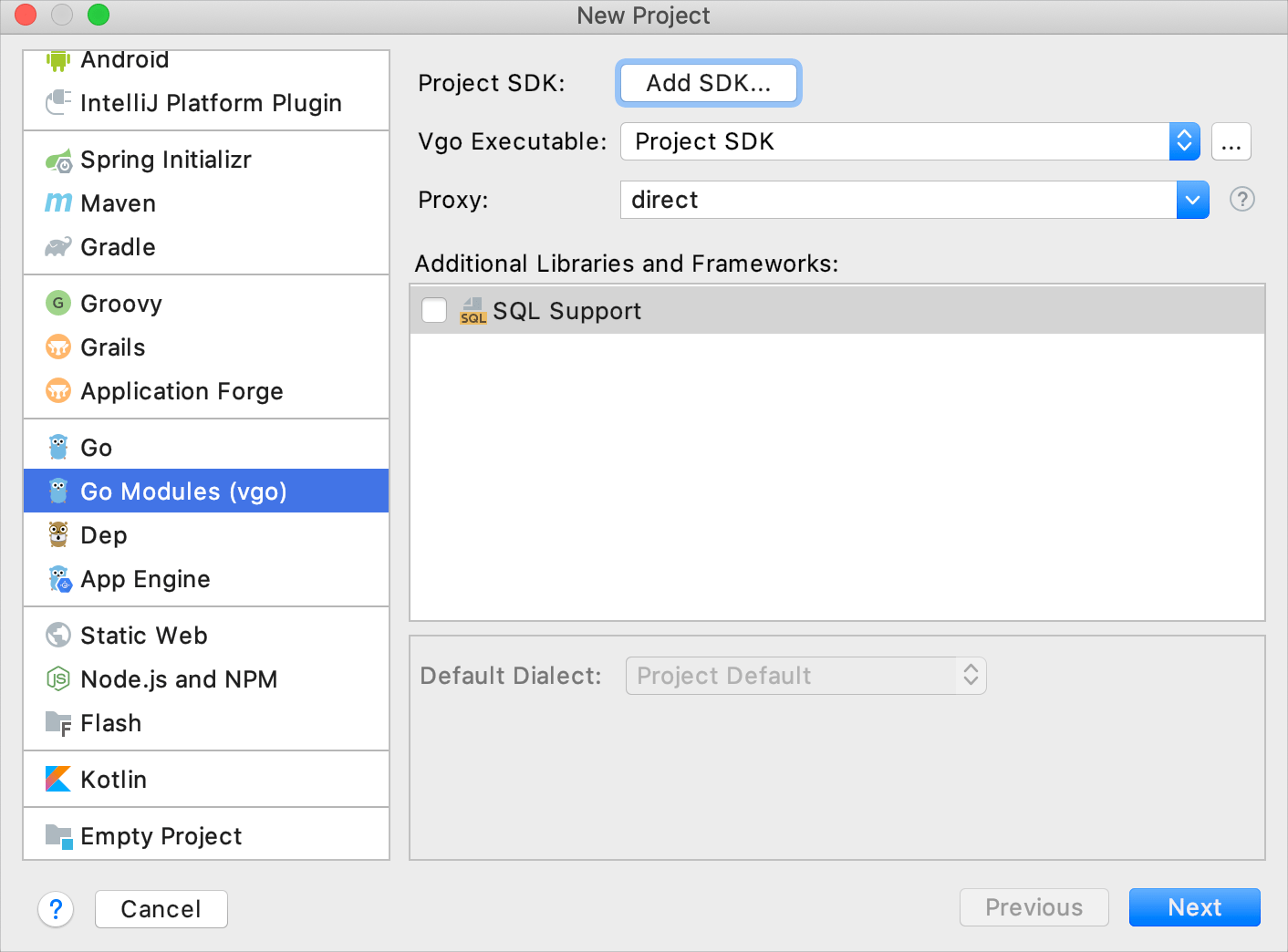Select Dep in the list
1288x952 pixels.
click(x=206, y=534)
